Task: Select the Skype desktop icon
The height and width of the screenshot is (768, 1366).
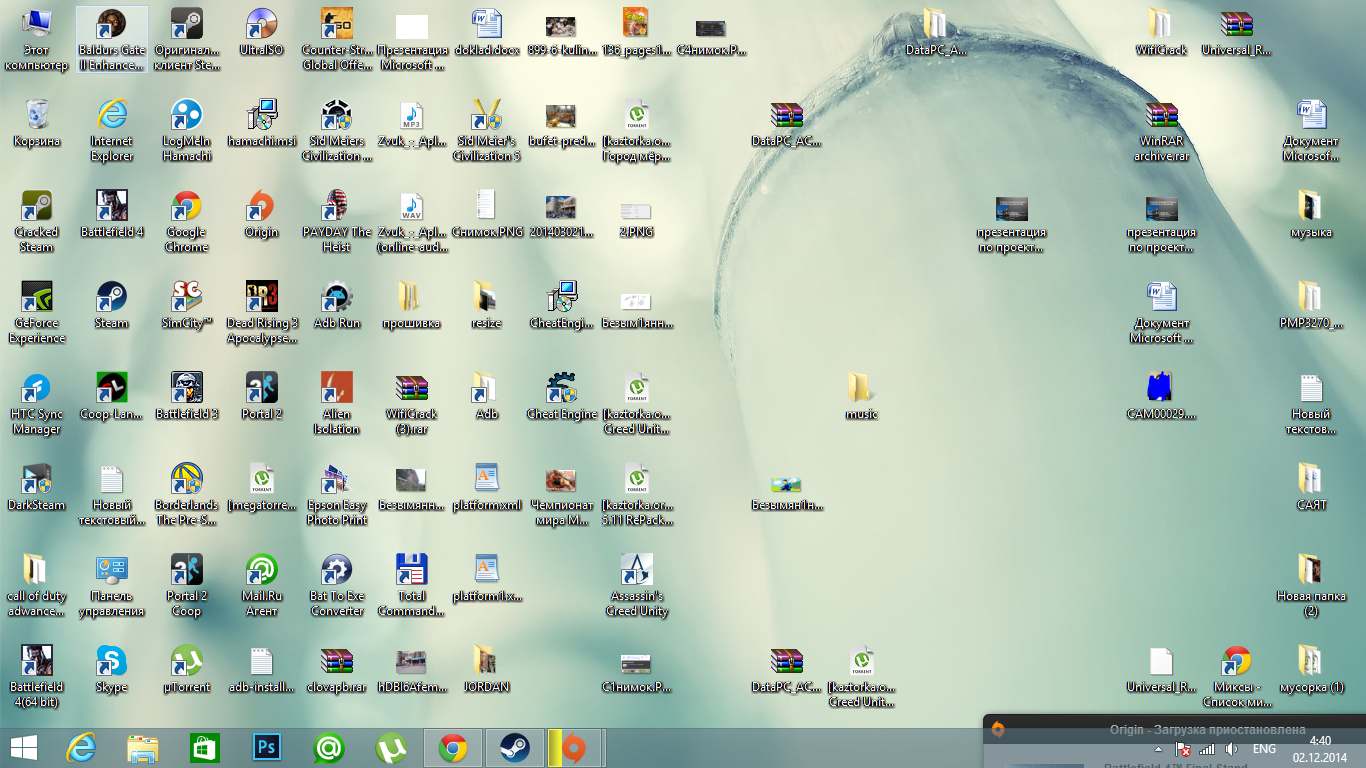Action: tap(112, 669)
